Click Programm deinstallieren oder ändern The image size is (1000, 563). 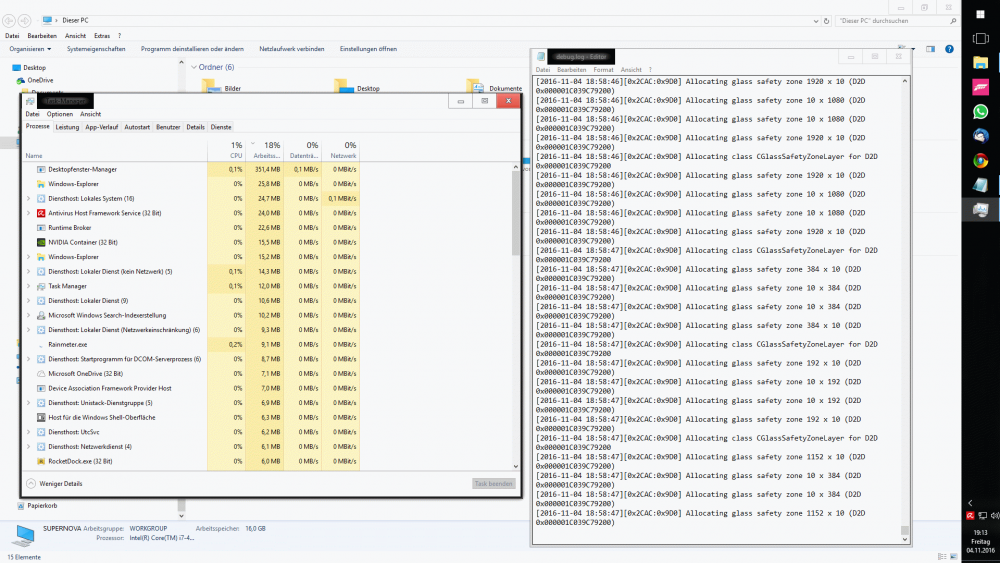click(x=192, y=49)
